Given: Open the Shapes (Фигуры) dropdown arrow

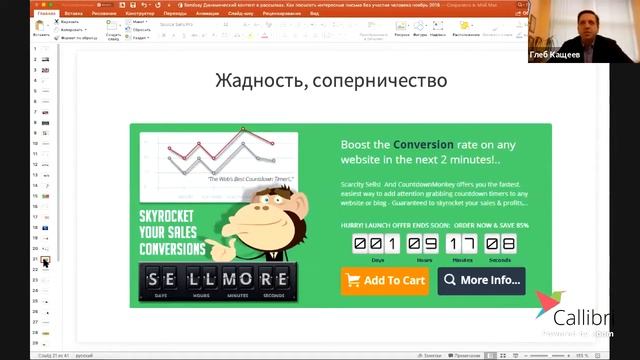Looking at the screenshot, I should (426, 26).
